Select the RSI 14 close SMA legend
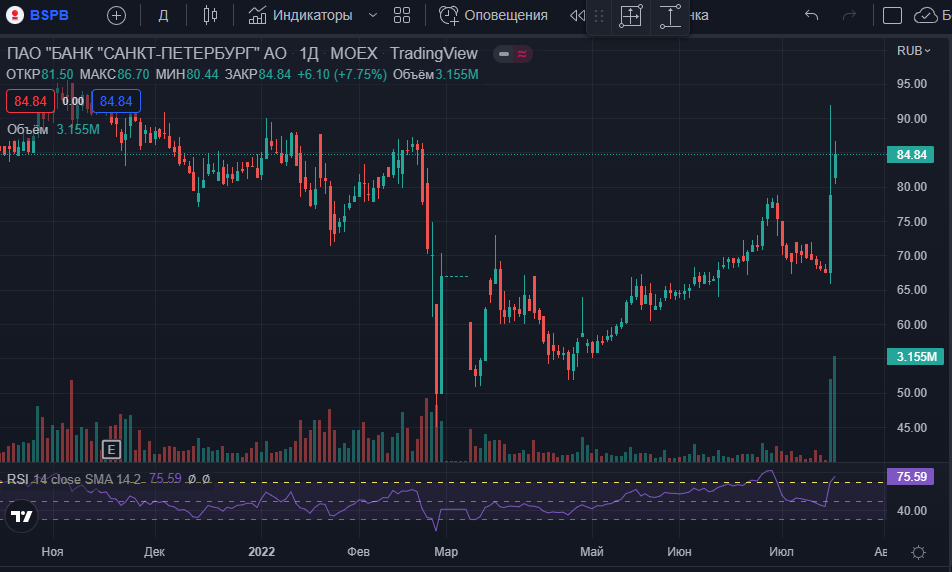952x572 pixels. point(74,479)
